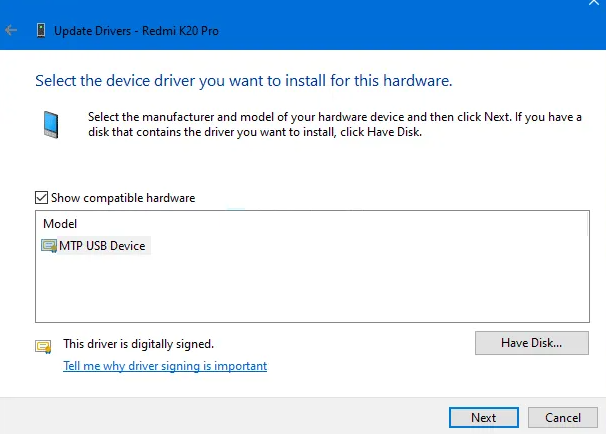Click the Select the device driver heading
Image resolution: width=606 pixels, height=434 pixels.
coord(244,79)
